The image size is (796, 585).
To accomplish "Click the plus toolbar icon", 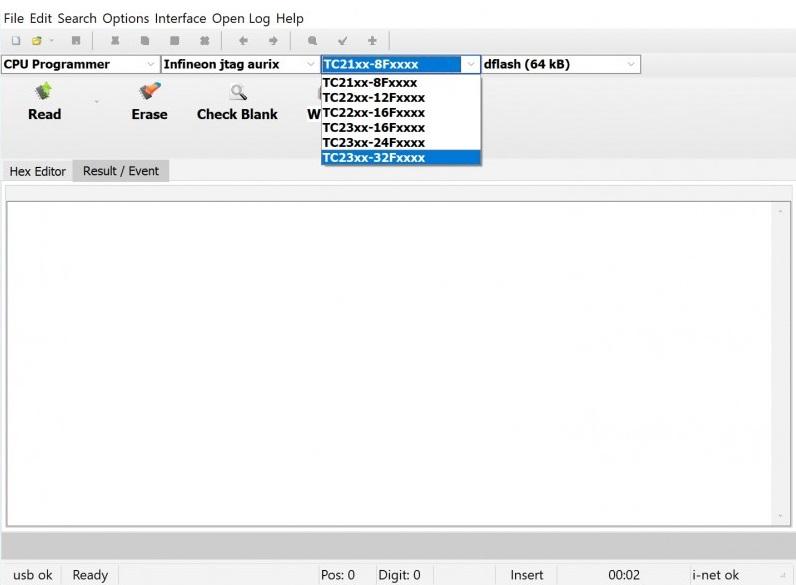I will point(372,41).
